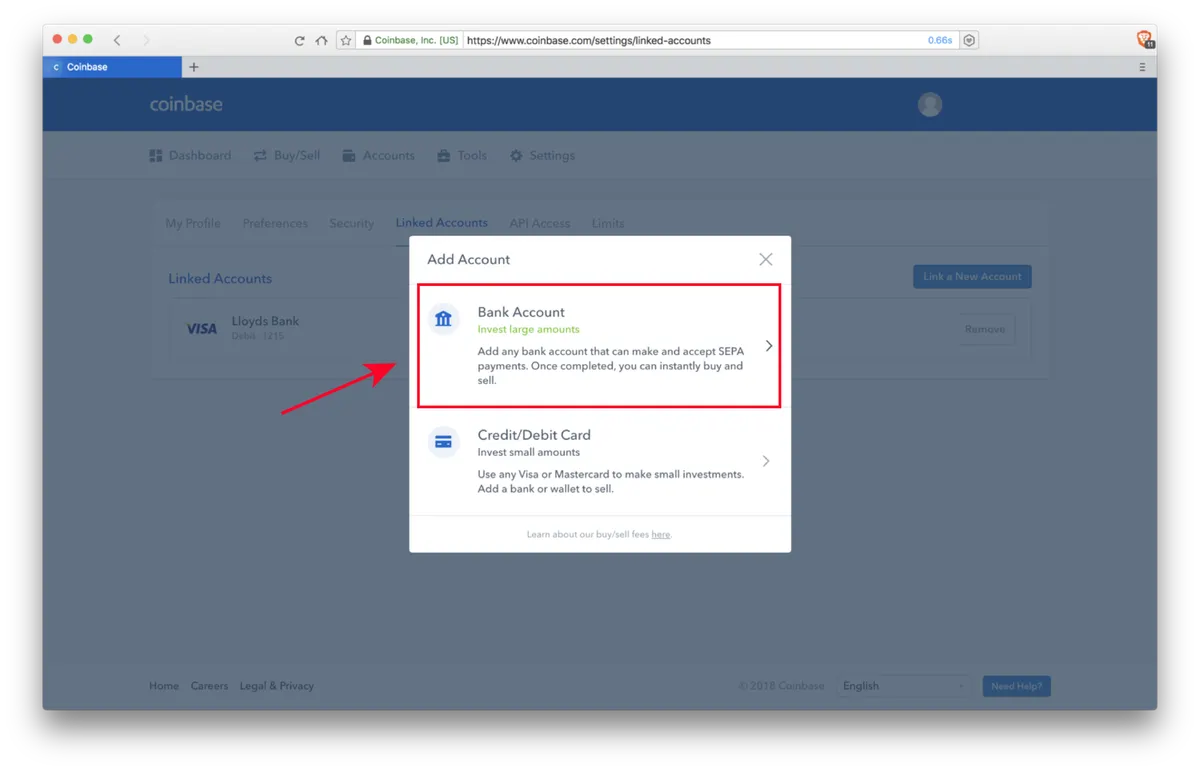Remove the Lloyds Bank account
This screenshot has height=771, width=1200.
click(985, 329)
